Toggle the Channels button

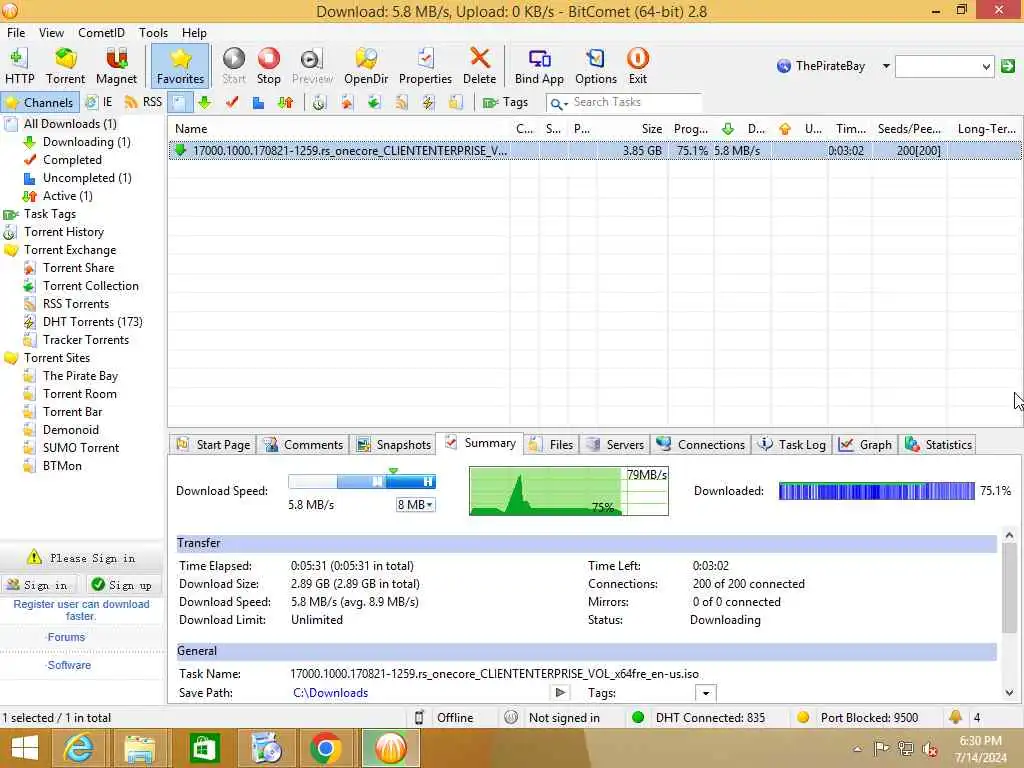(x=40, y=103)
